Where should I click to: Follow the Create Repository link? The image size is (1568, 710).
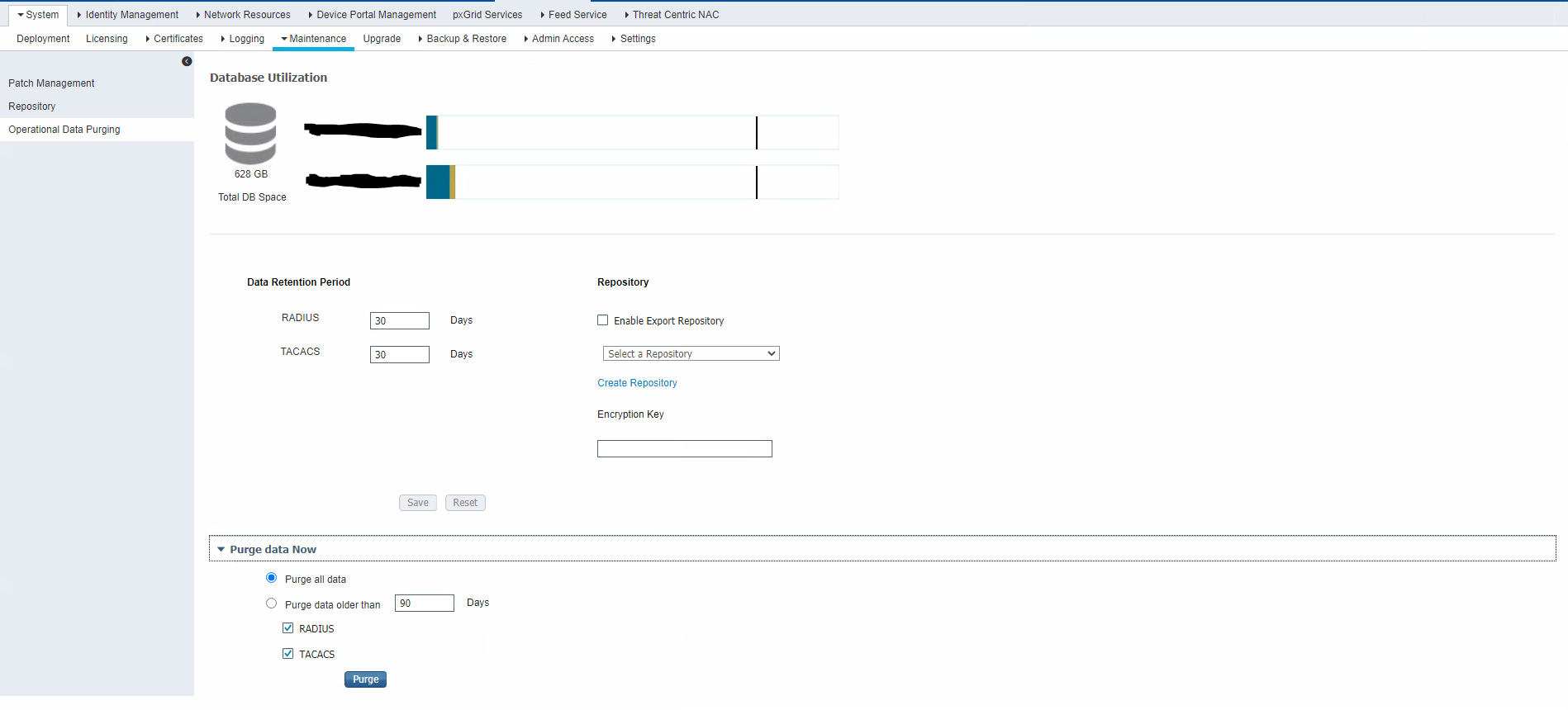pyautogui.click(x=637, y=383)
